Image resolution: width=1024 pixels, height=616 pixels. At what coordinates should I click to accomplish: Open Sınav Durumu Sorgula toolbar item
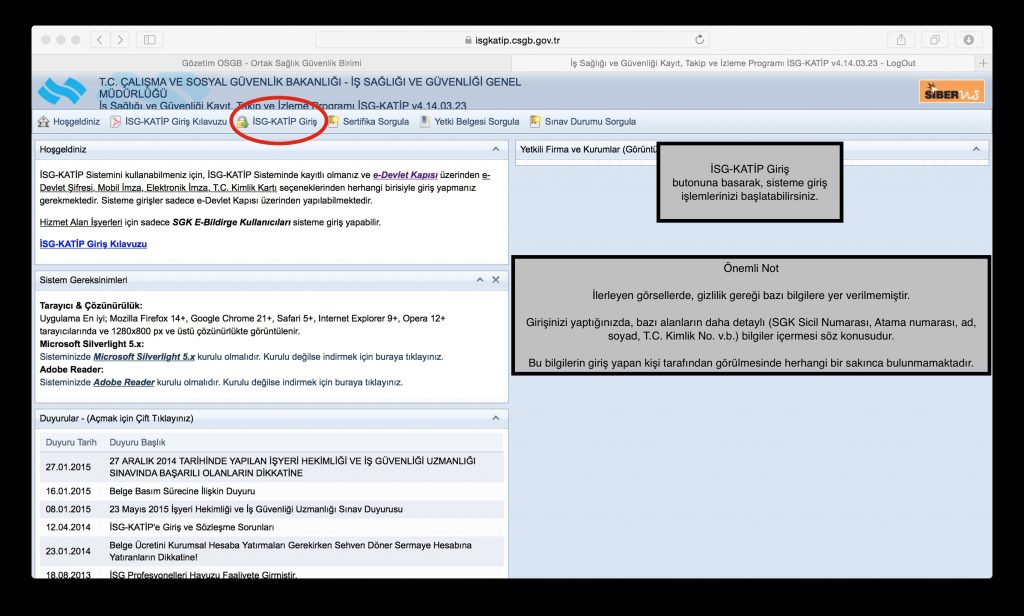click(x=583, y=122)
